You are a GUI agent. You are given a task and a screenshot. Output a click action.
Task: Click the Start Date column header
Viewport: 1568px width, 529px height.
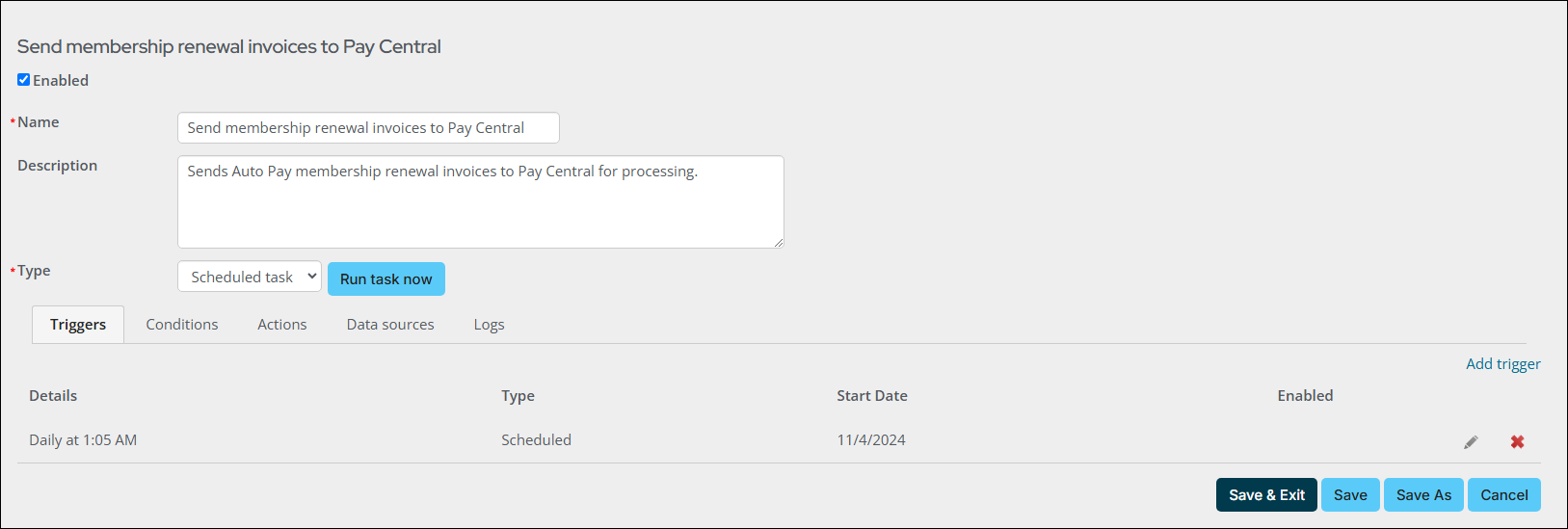(x=872, y=395)
